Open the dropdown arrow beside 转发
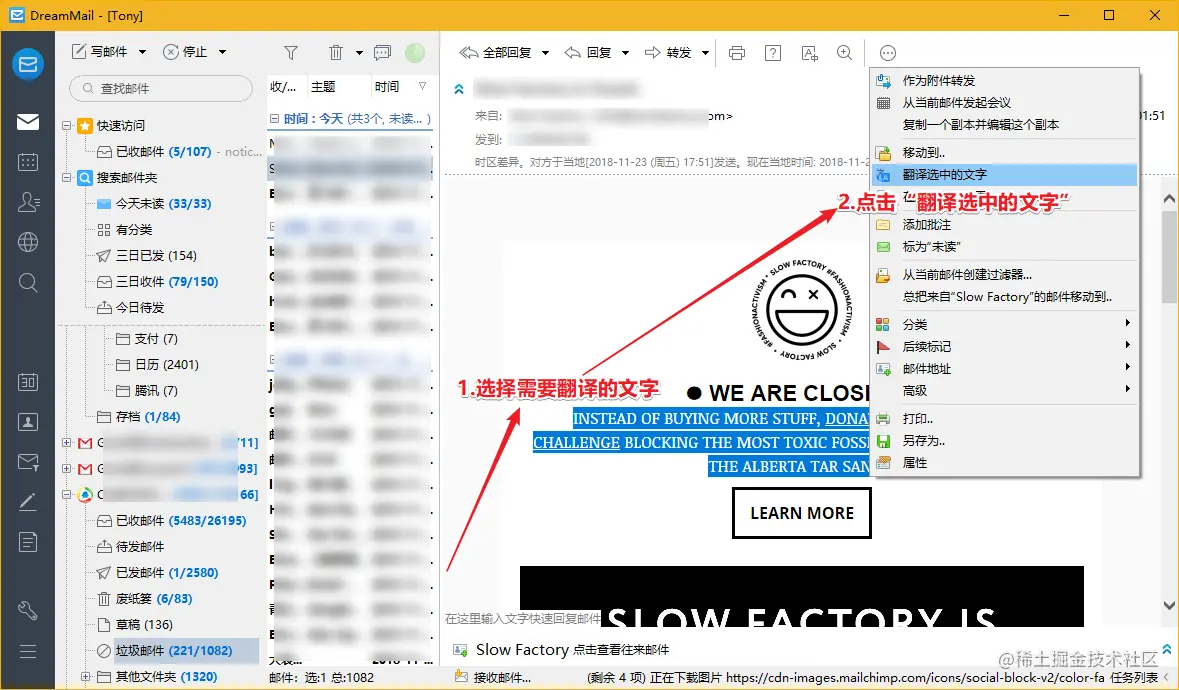 coord(705,53)
